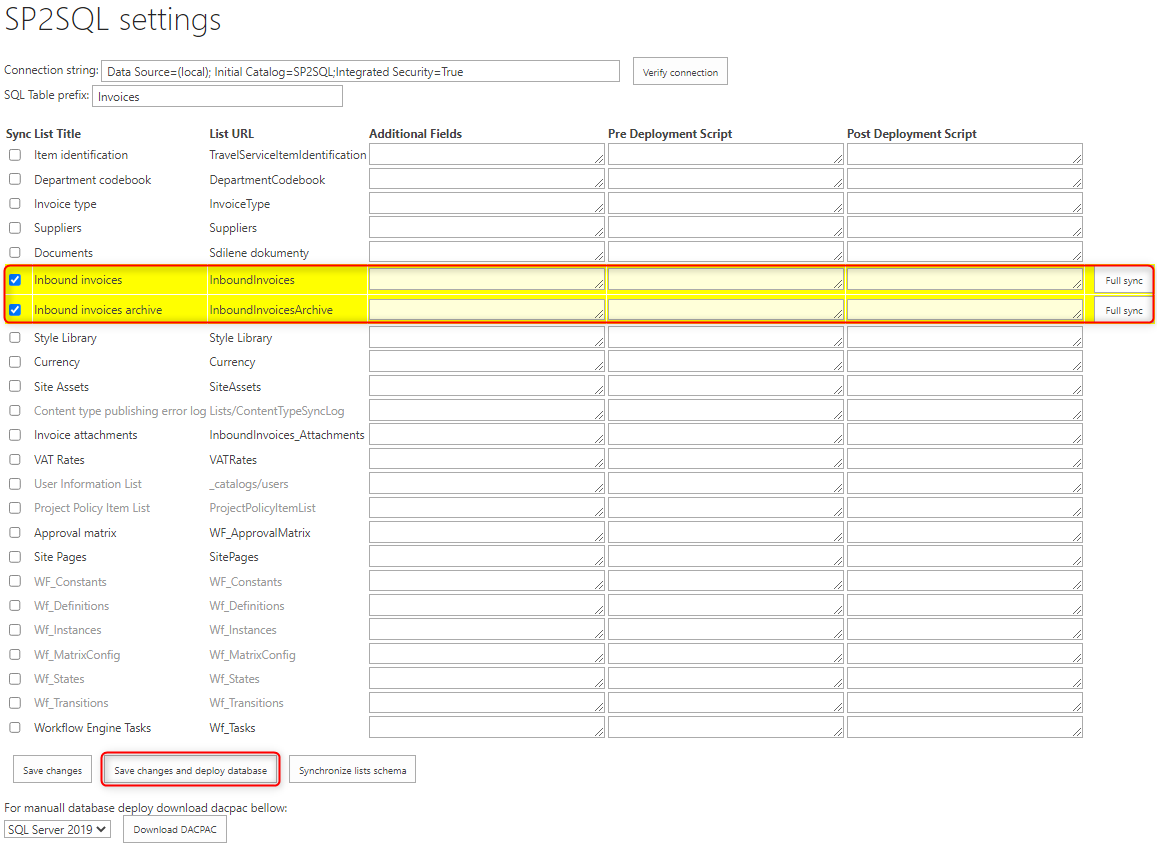Click the Verify connection button
This screenshot has height=846, width=1157.
click(x=680, y=72)
